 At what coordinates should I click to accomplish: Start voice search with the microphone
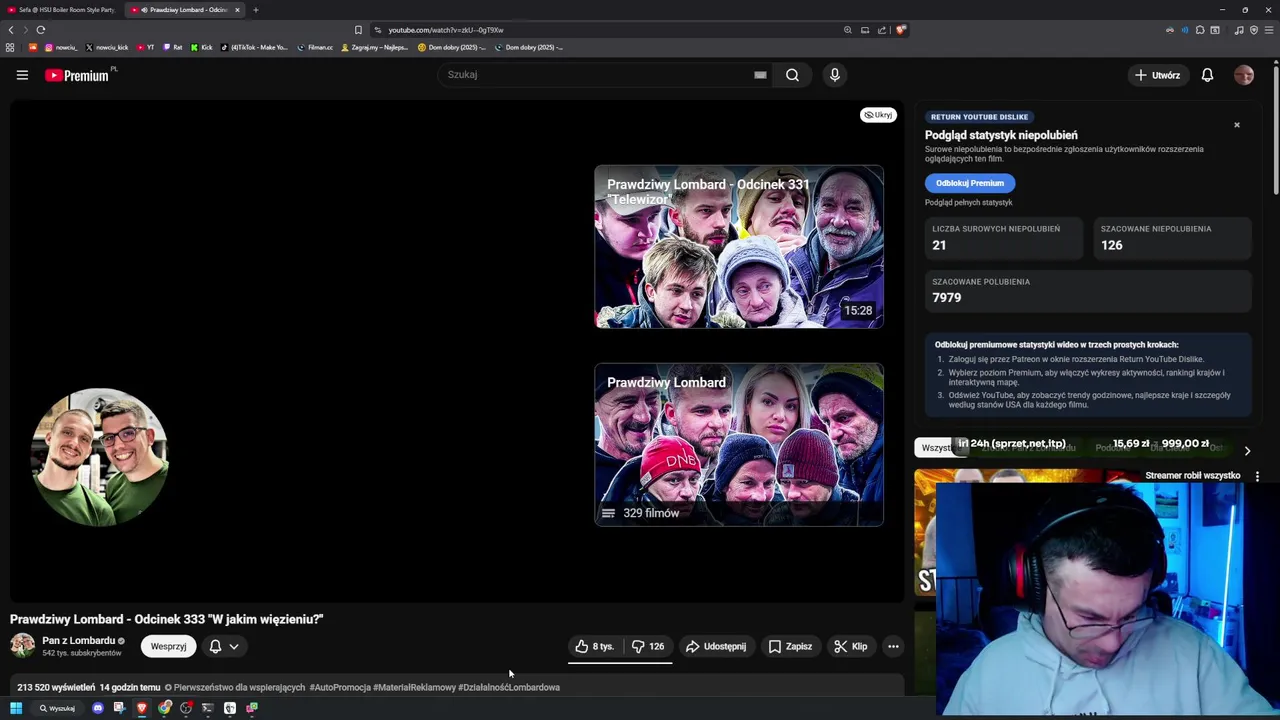click(x=835, y=75)
